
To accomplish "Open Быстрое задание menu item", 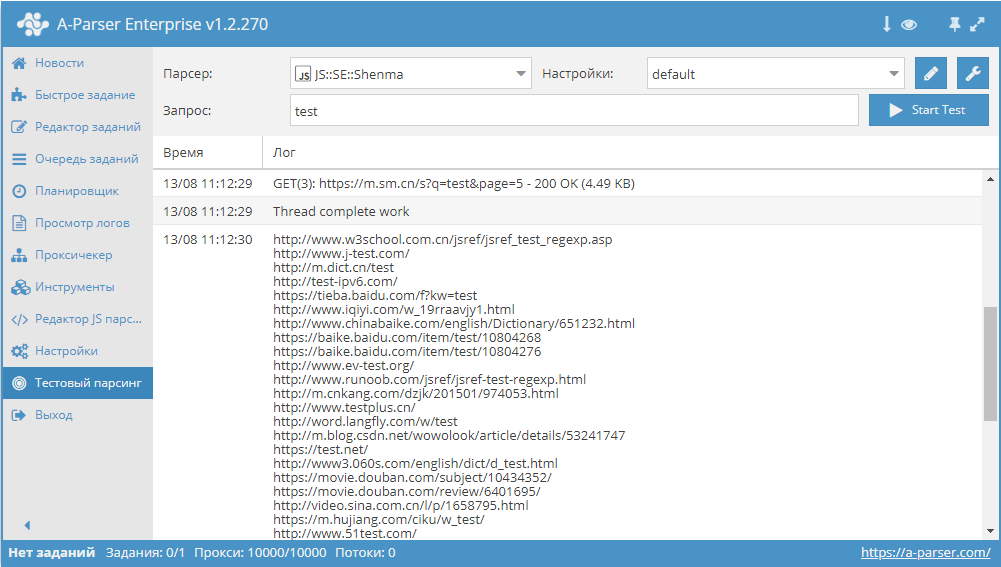I will pyautogui.click(x=77, y=95).
